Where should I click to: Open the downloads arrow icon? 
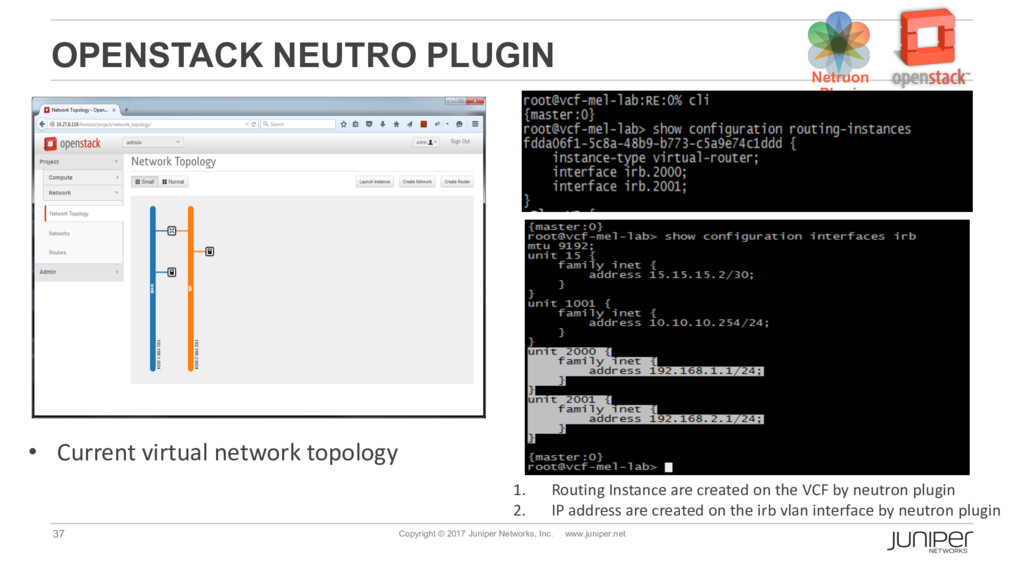tap(383, 124)
